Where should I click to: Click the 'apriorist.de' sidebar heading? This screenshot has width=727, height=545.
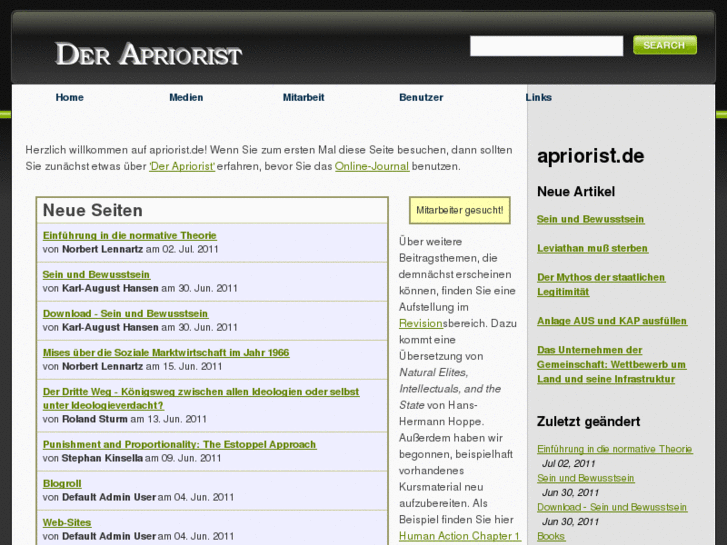pyautogui.click(x=591, y=156)
